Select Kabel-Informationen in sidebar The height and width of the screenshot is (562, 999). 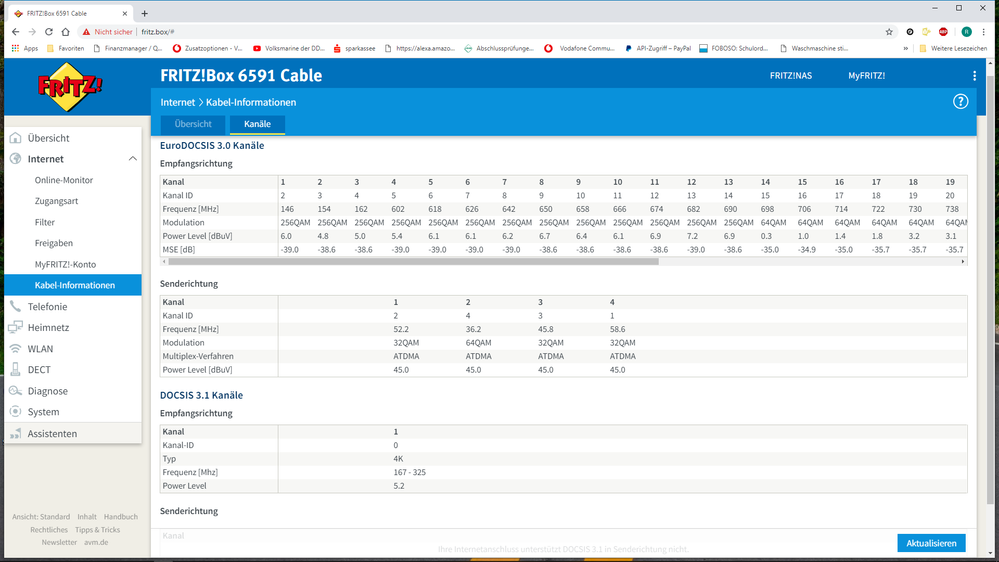73,285
